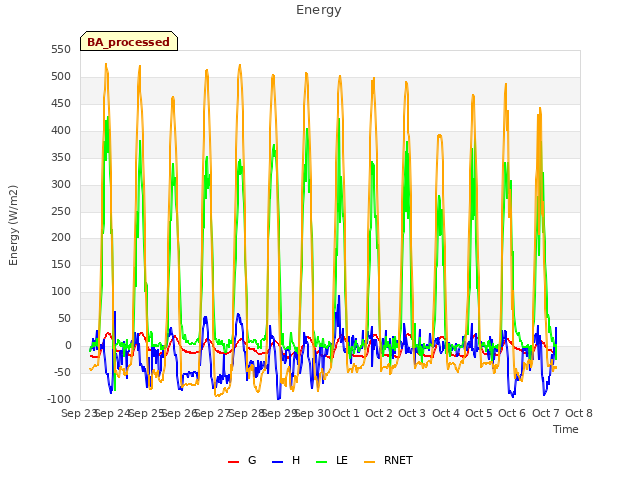Click the Sep 30 x-axis tick label
Screen dimensions: 640x480
313,413
